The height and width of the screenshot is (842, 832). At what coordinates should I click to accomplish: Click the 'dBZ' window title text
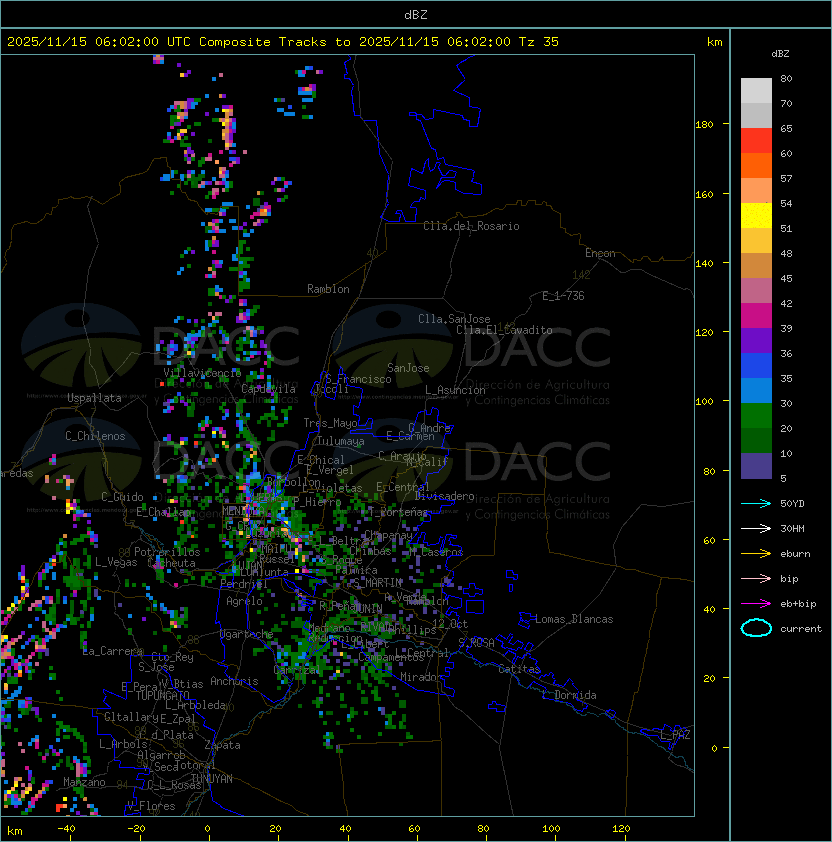(416, 14)
